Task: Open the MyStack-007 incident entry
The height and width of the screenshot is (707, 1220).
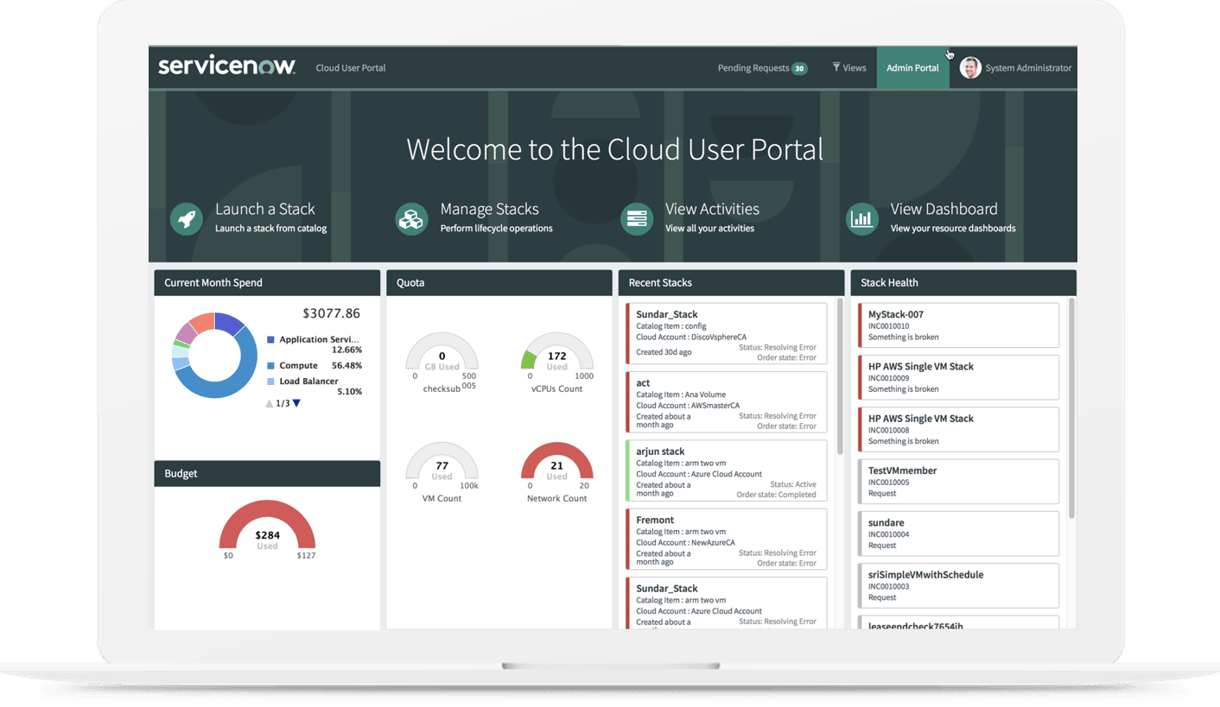Action: [x=957, y=324]
